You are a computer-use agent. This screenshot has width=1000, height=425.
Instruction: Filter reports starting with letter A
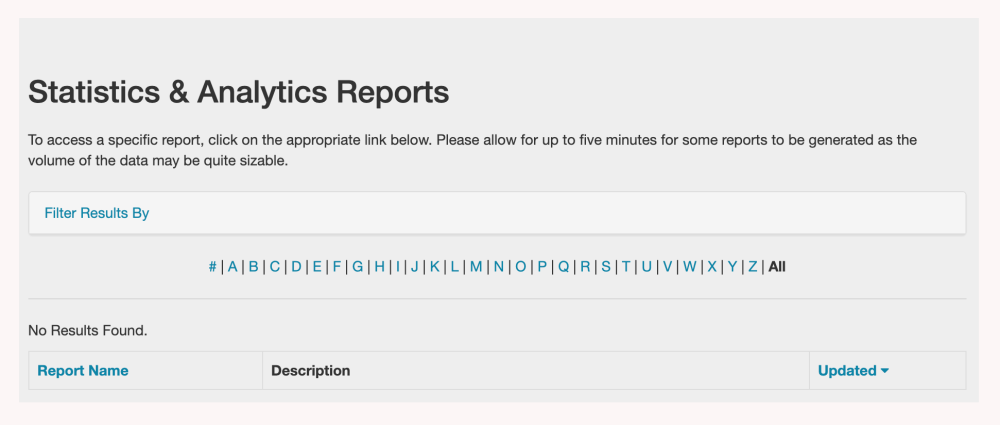[233, 267]
